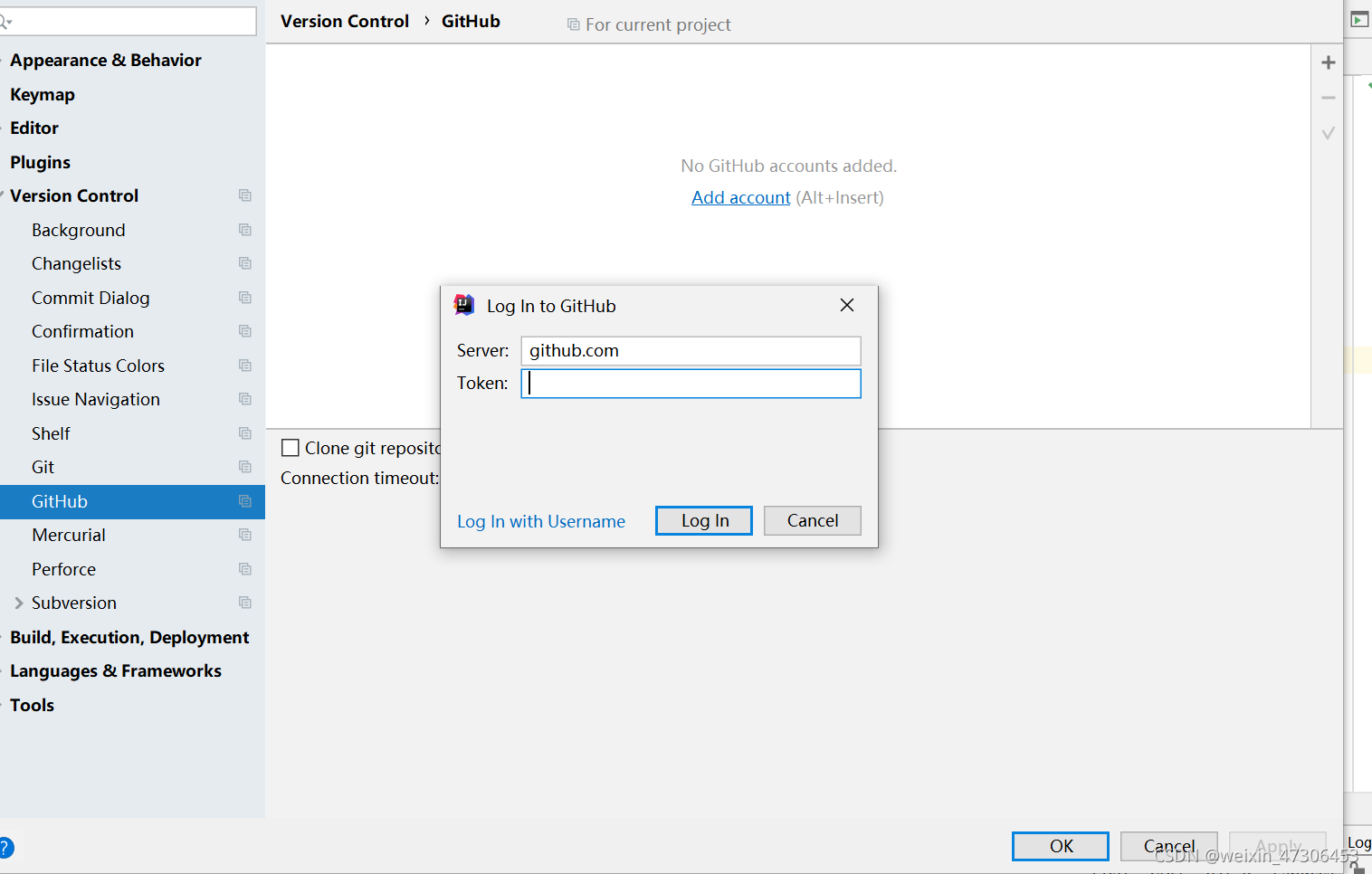Select the Git settings item
Viewport: 1372px width, 874px height.
(43, 467)
